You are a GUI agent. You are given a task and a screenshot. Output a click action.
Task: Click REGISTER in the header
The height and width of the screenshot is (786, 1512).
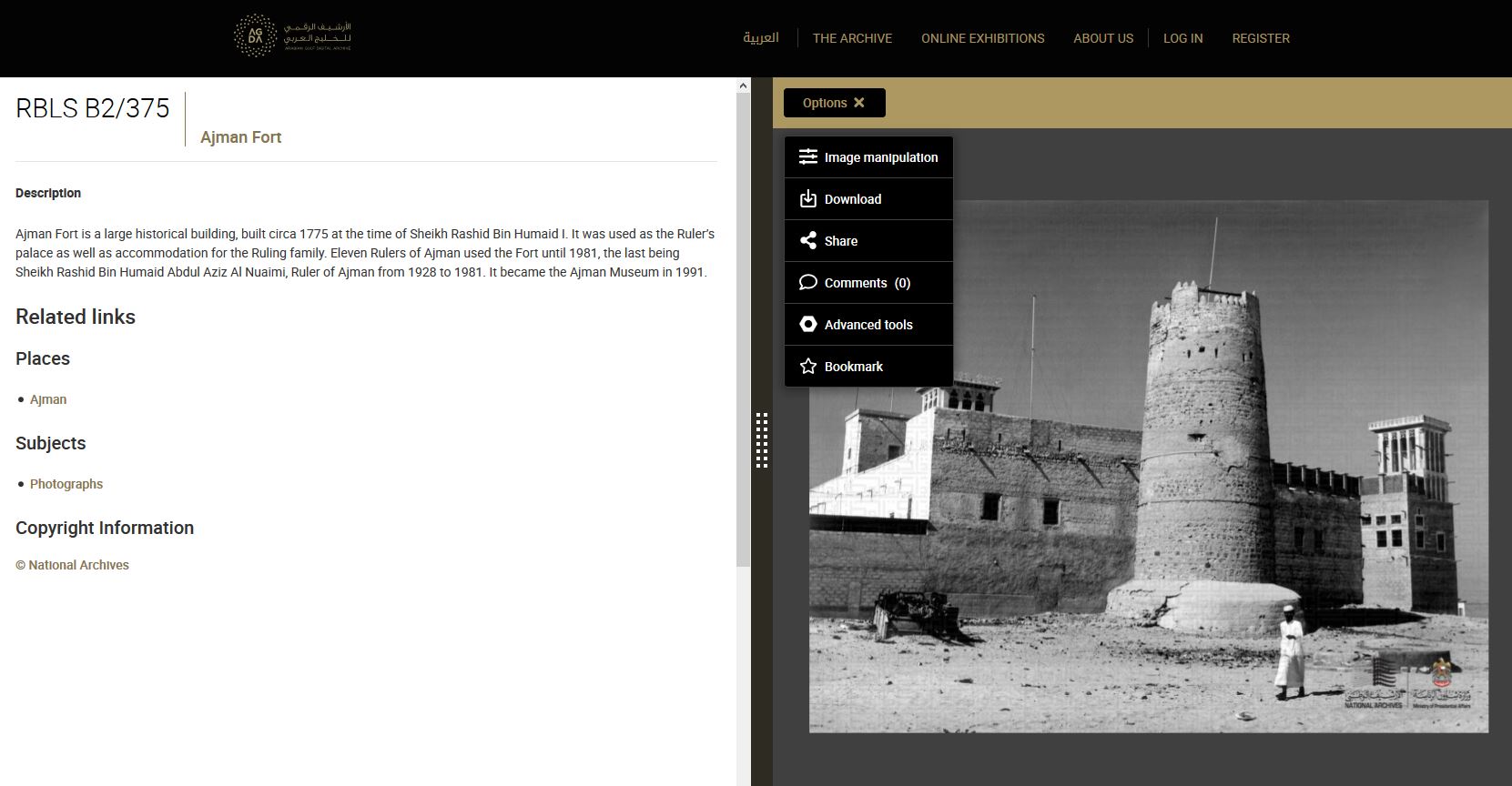click(x=1261, y=38)
